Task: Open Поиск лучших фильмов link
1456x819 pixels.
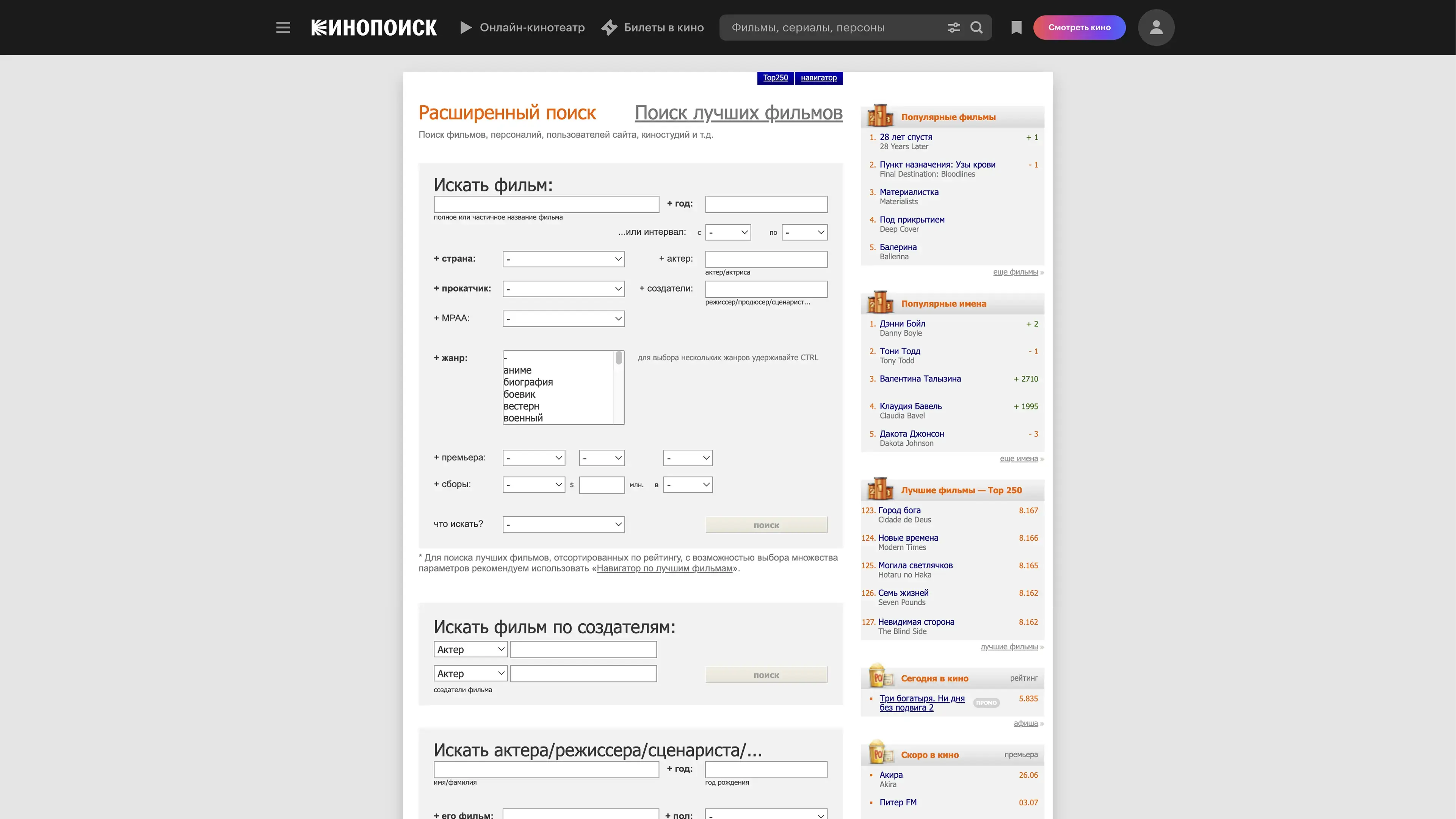Action: 738,113
